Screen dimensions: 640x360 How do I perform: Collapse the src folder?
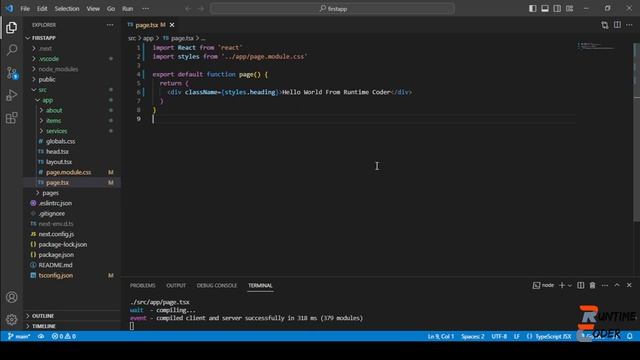(72, 89)
